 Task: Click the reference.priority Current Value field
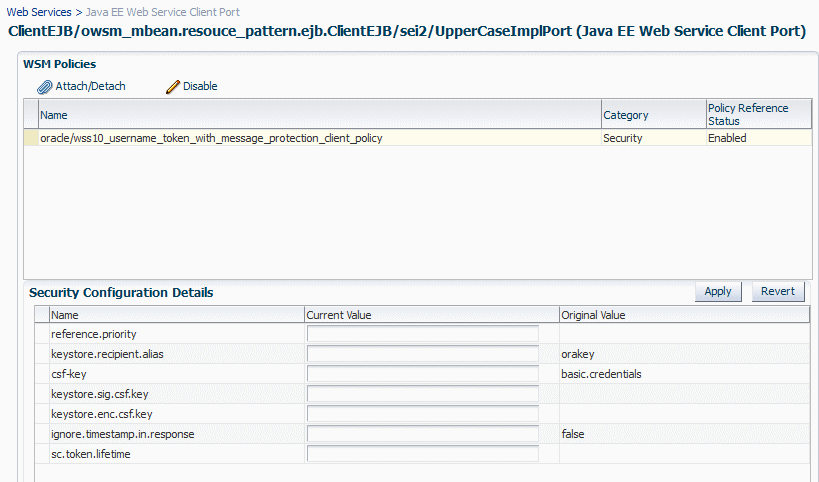pos(423,334)
